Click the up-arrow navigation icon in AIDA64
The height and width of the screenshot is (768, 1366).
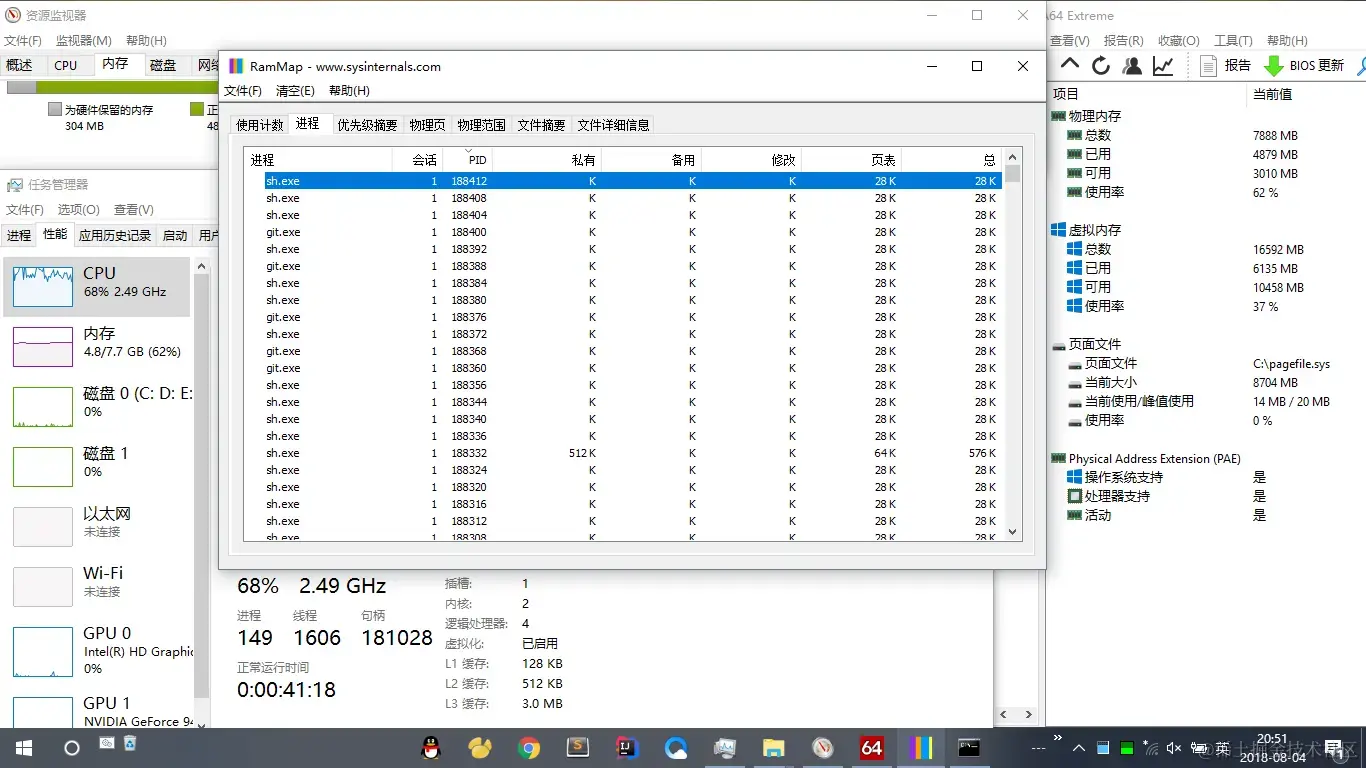tap(1068, 63)
